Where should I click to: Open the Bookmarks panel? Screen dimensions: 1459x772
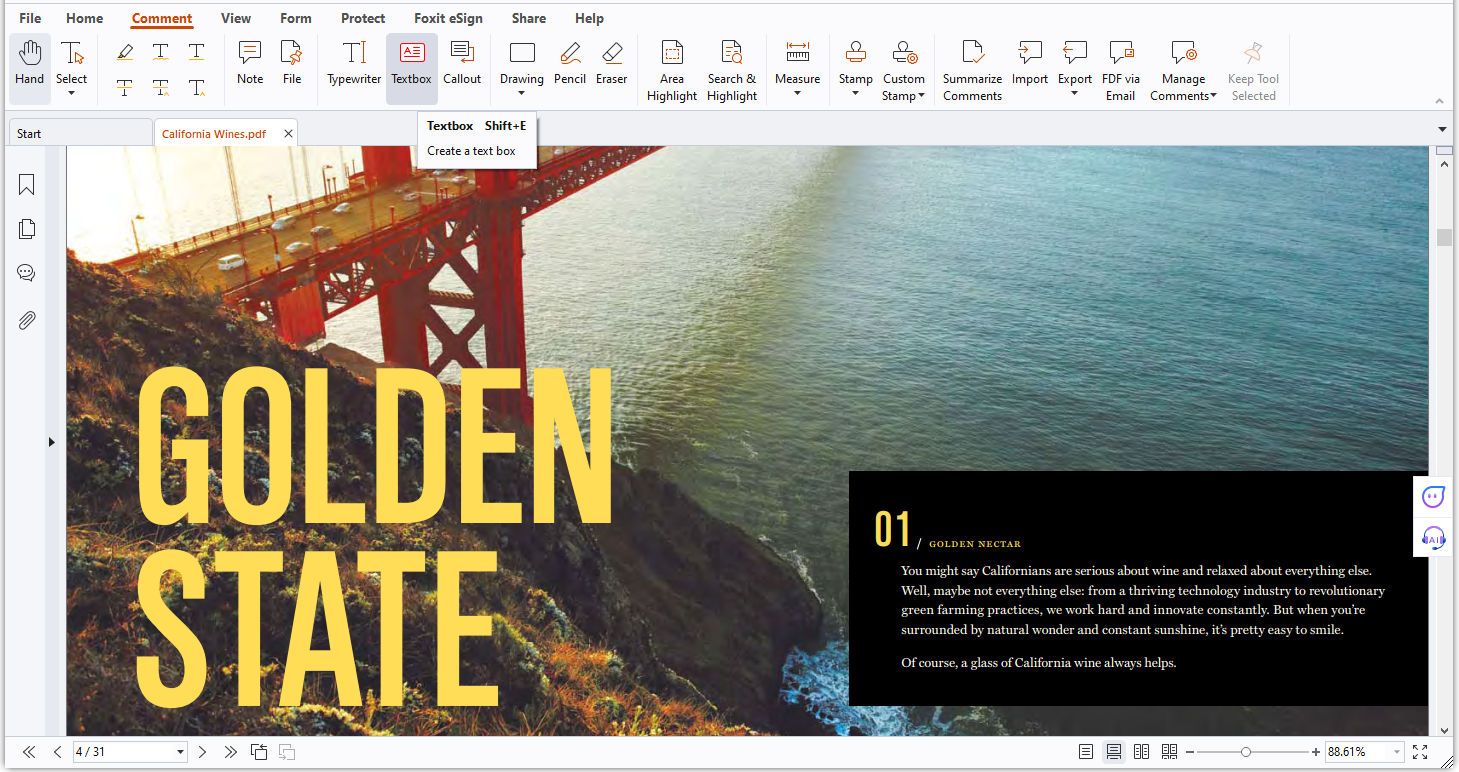click(26, 184)
